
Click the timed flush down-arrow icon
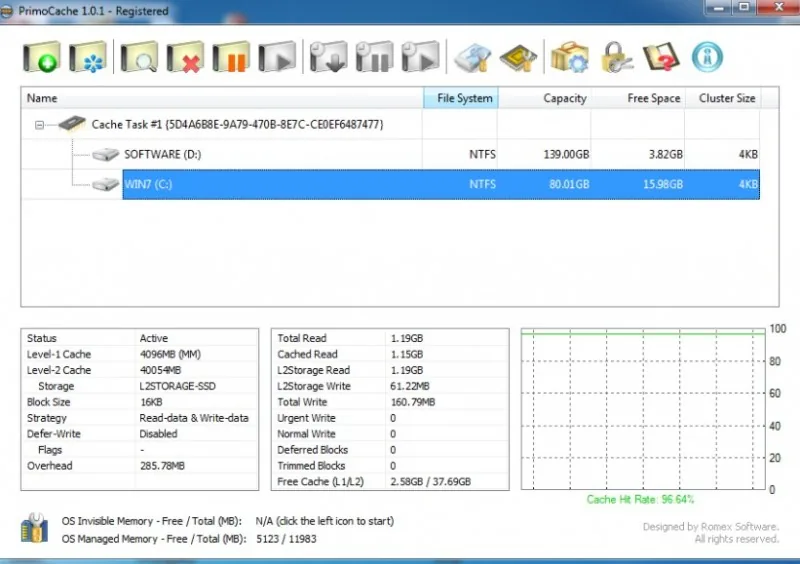(329, 57)
